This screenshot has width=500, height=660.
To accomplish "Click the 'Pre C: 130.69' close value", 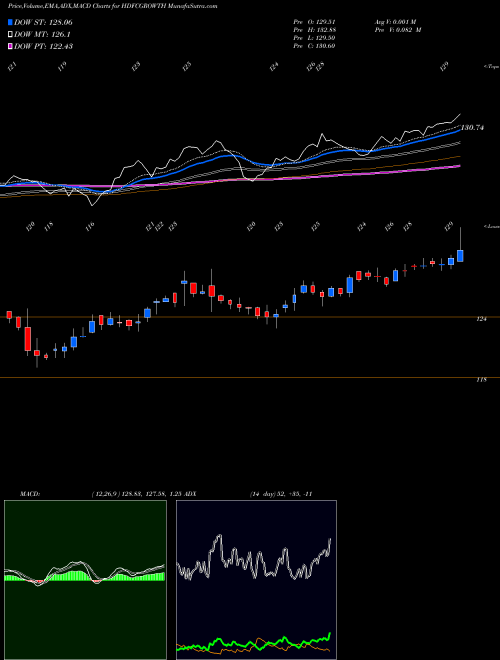I will click(314, 46).
